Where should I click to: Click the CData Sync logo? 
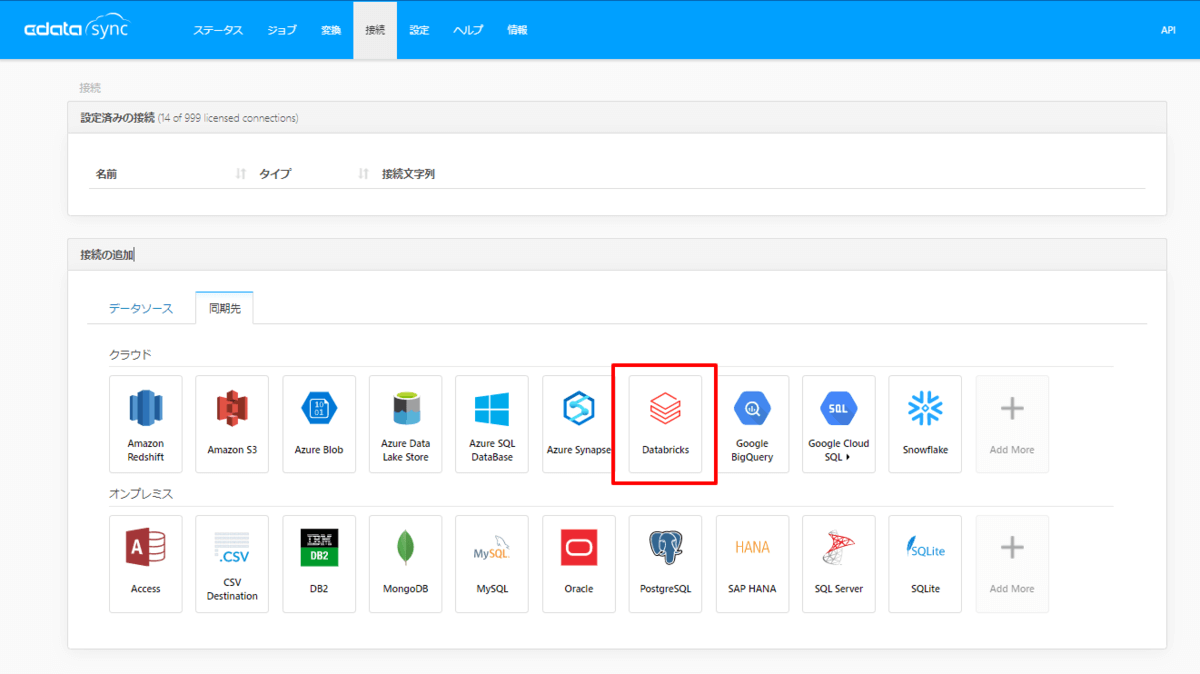point(77,28)
